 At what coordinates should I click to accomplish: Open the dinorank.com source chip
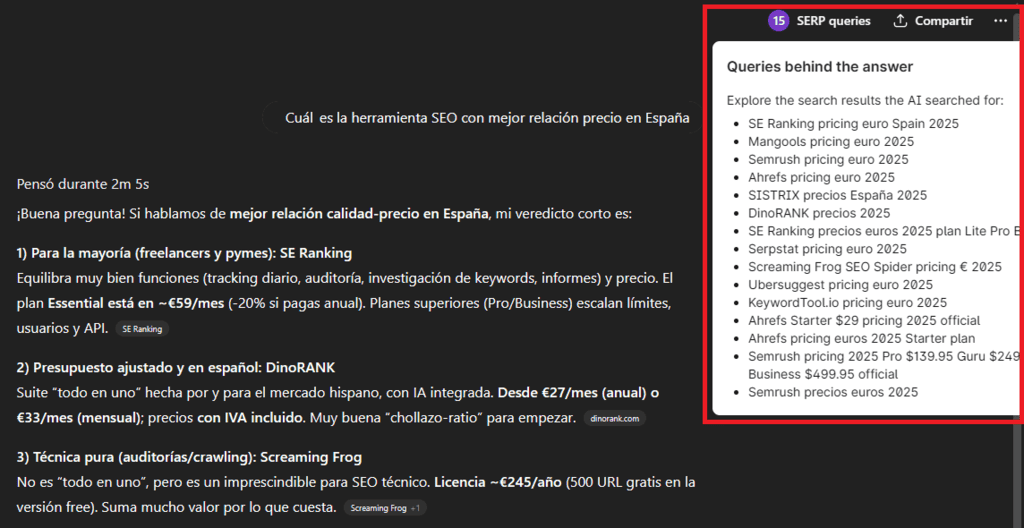click(x=614, y=418)
